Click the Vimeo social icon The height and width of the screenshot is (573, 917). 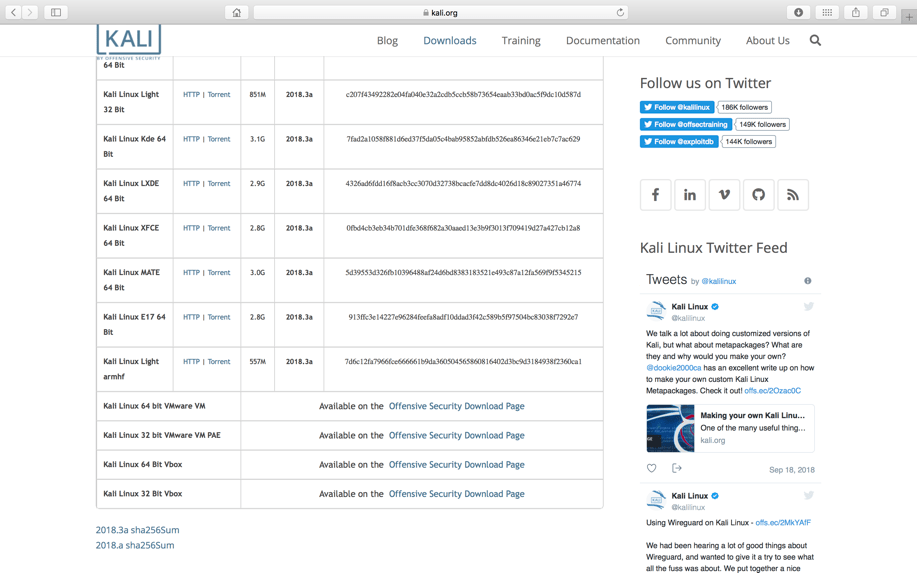click(724, 195)
